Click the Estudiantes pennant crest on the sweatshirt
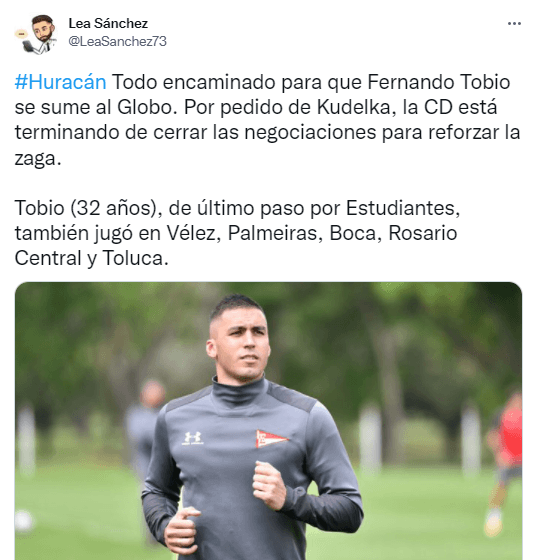 [271, 439]
